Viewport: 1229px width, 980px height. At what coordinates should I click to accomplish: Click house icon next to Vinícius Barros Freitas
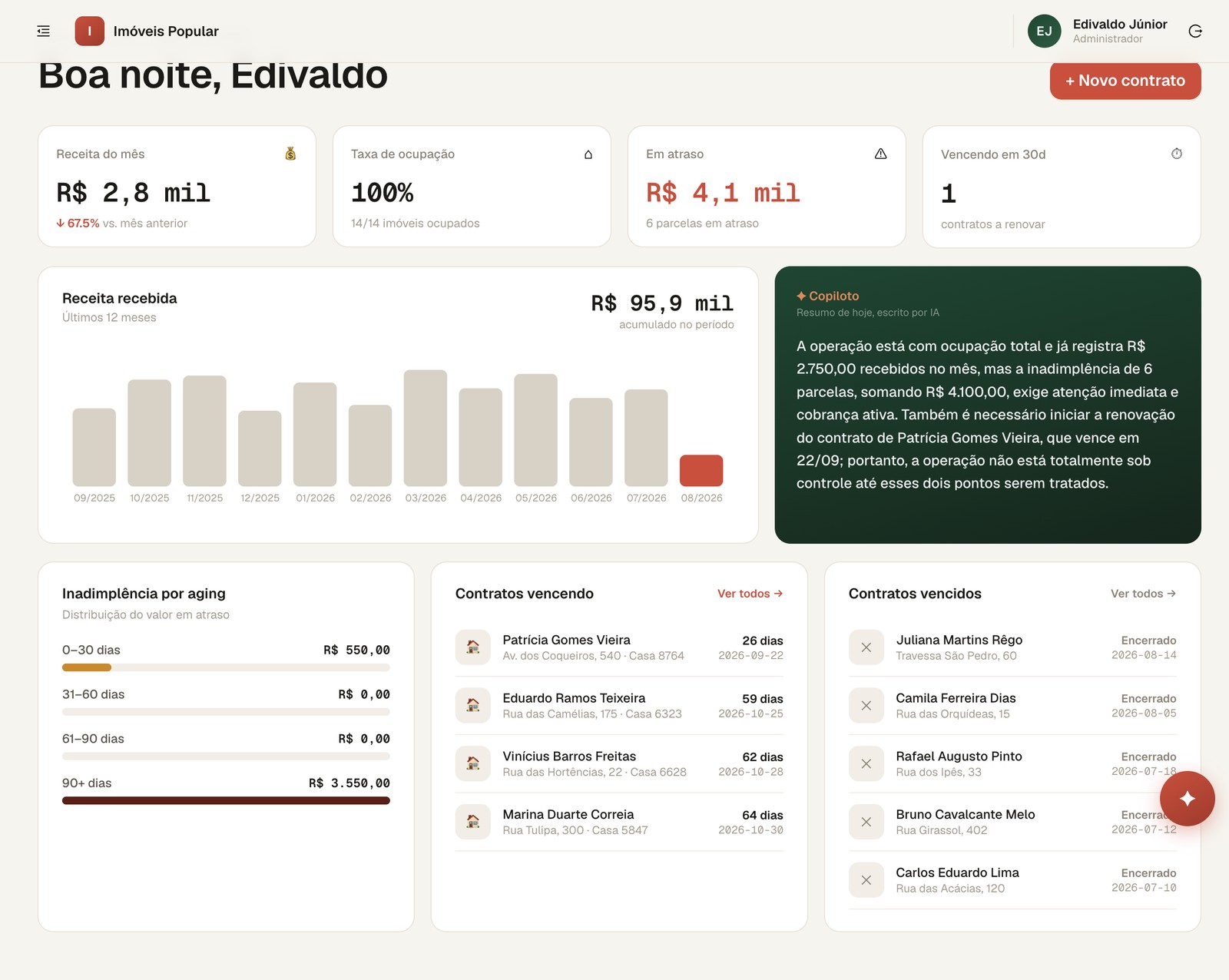[473, 763]
